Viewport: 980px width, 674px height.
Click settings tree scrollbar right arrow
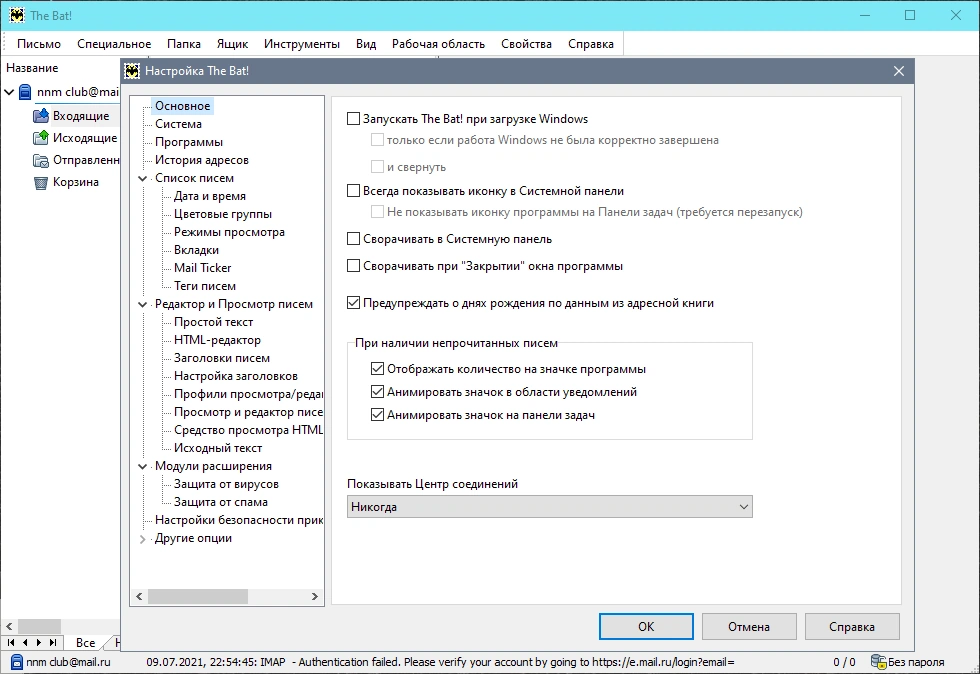[314, 596]
